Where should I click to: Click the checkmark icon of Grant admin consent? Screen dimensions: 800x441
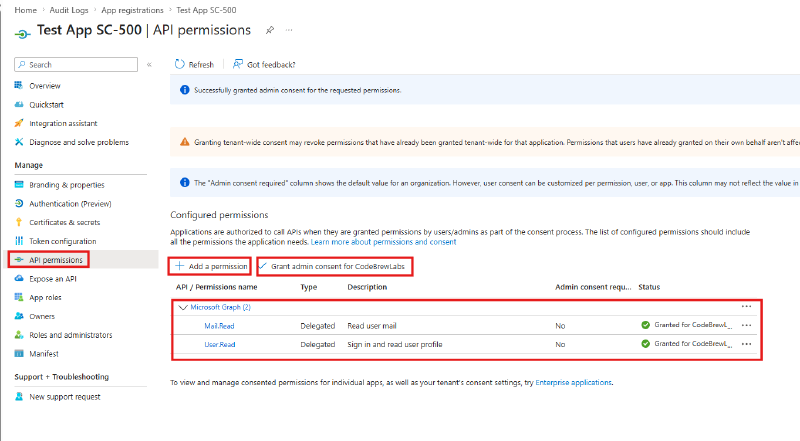tap(263, 266)
